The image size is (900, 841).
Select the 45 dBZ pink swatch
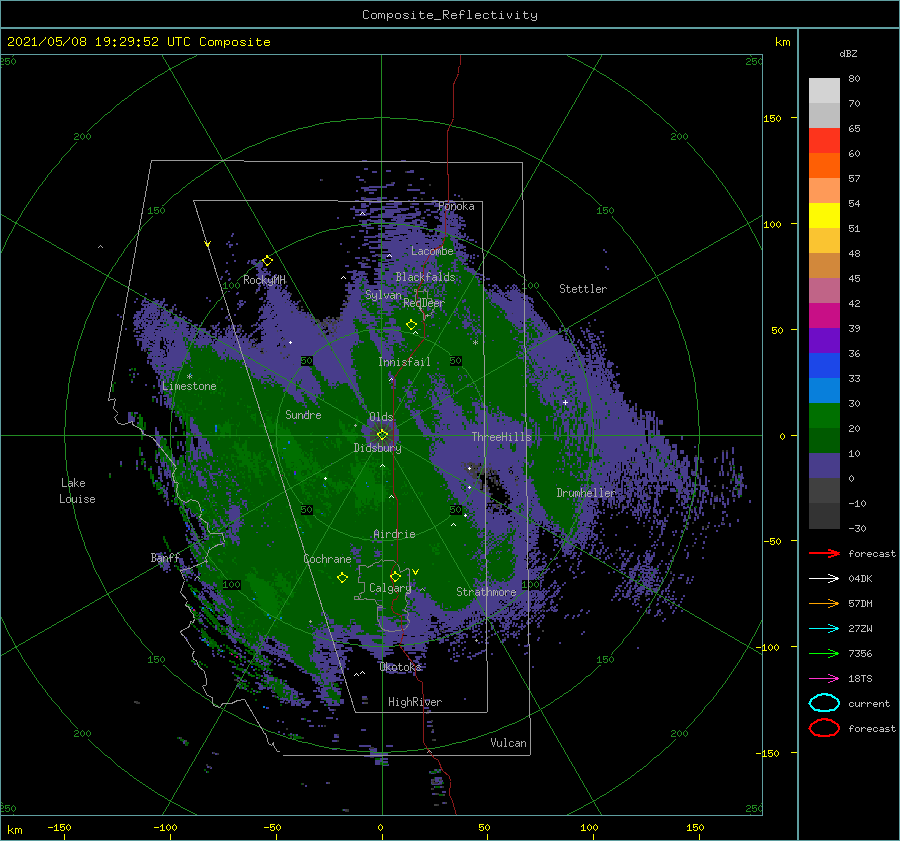click(824, 290)
